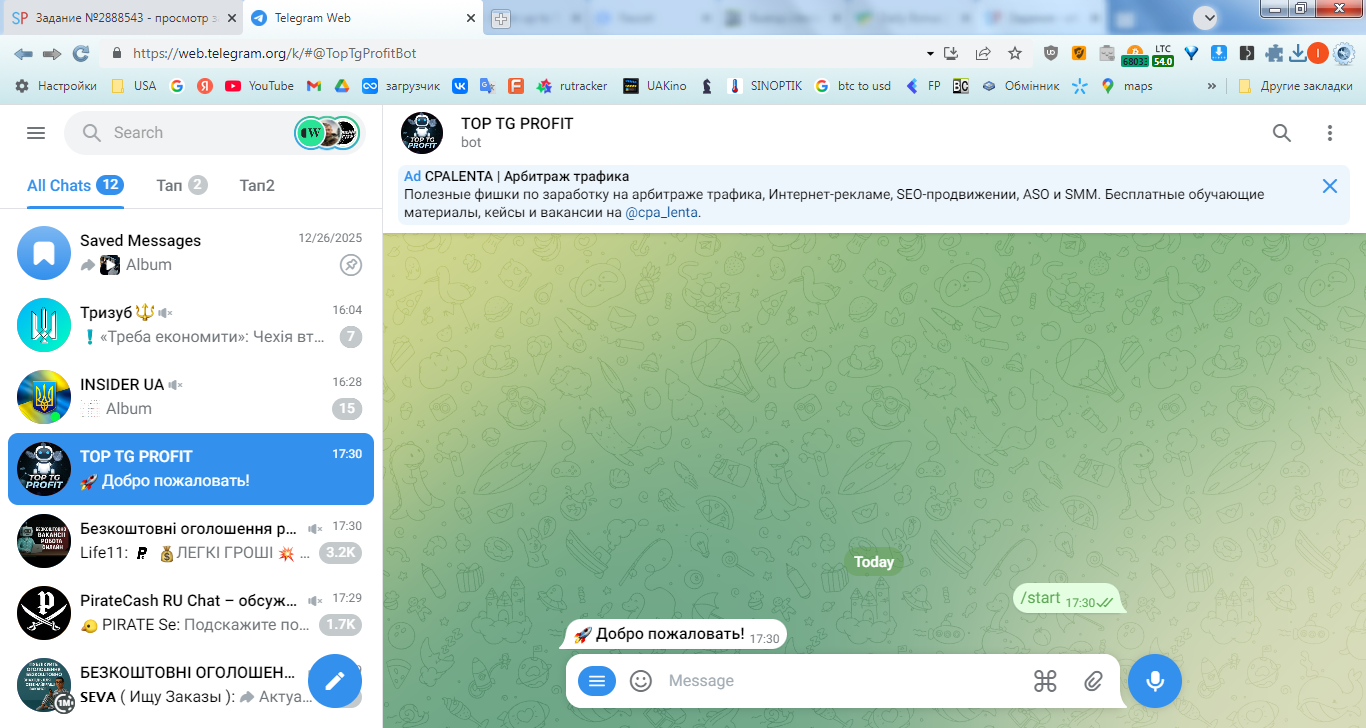
Task: Open the rutracker bookmark
Action: click(x=572, y=86)
